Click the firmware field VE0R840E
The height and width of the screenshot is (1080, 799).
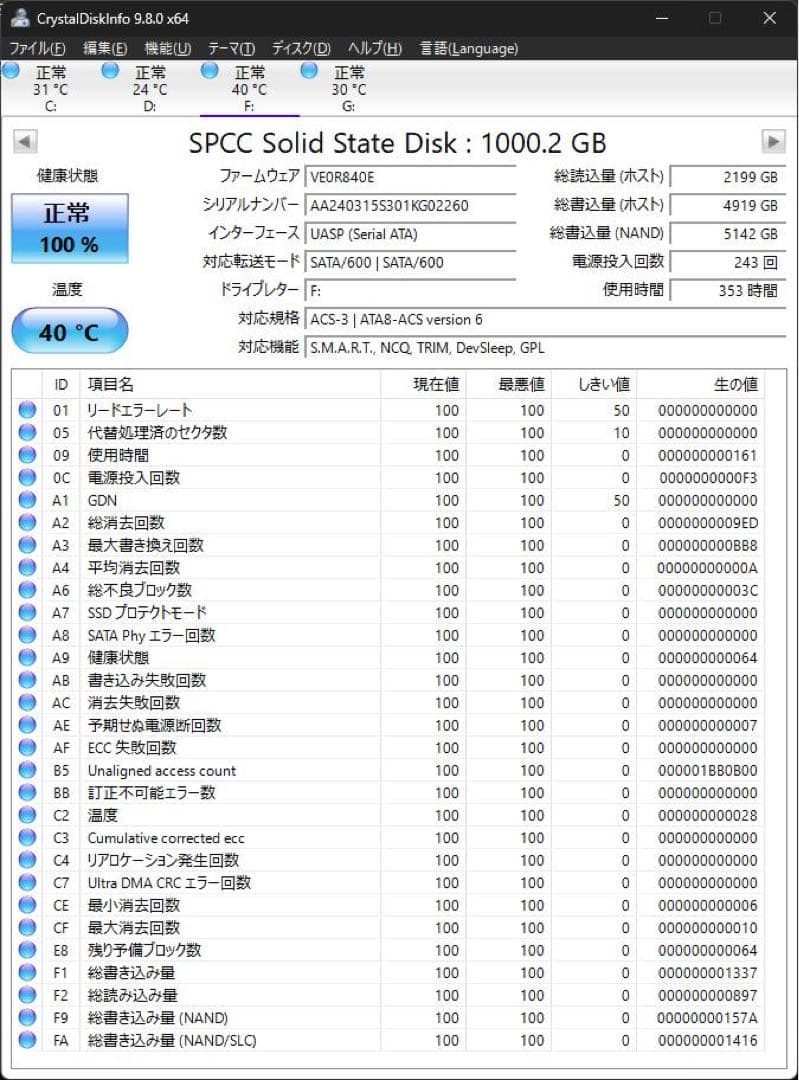pos(410,177)
